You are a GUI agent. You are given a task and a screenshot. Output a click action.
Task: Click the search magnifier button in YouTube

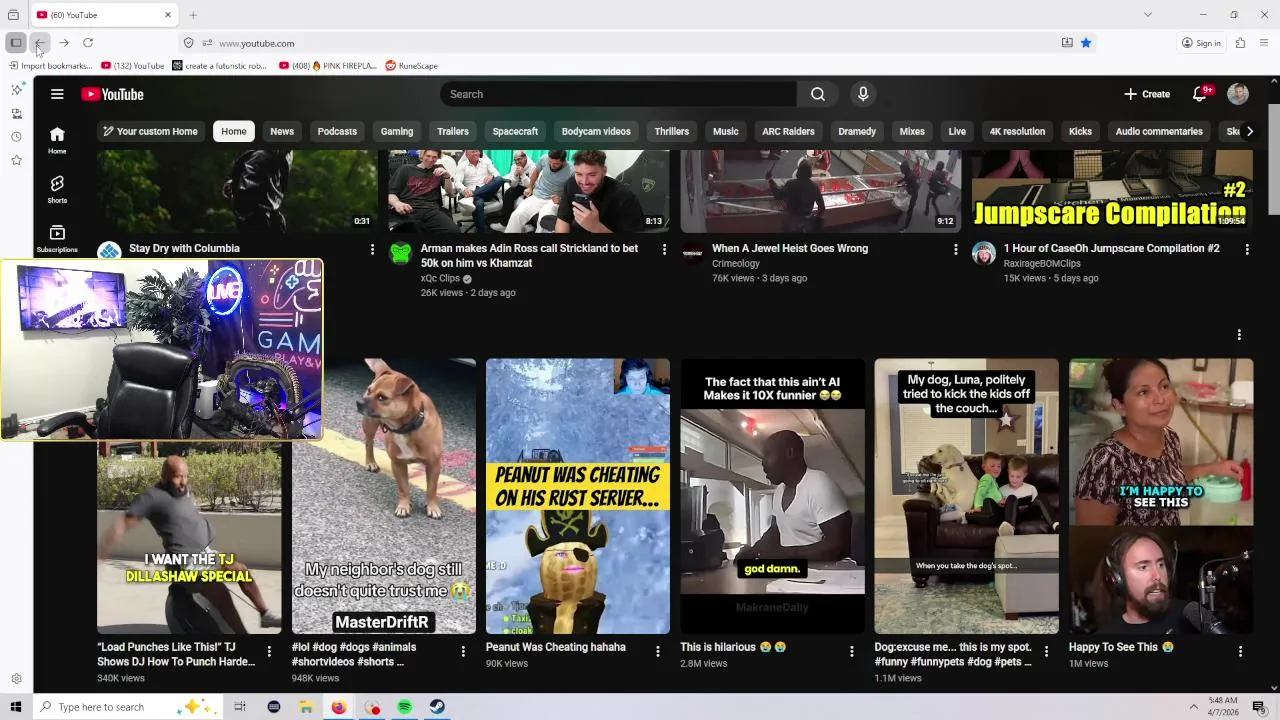(818, 94)
